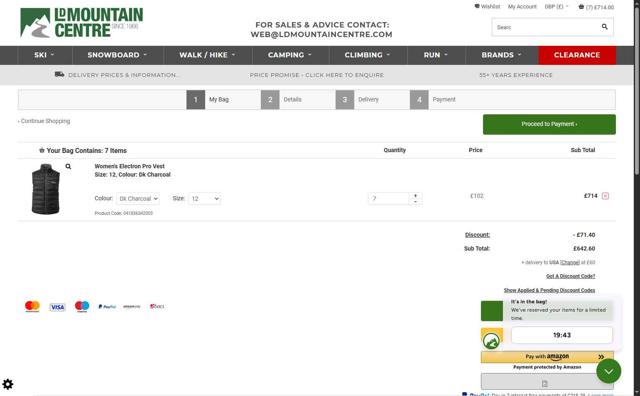
Task: Expand the CAMPING menu
Action: [x=290, y=55]
